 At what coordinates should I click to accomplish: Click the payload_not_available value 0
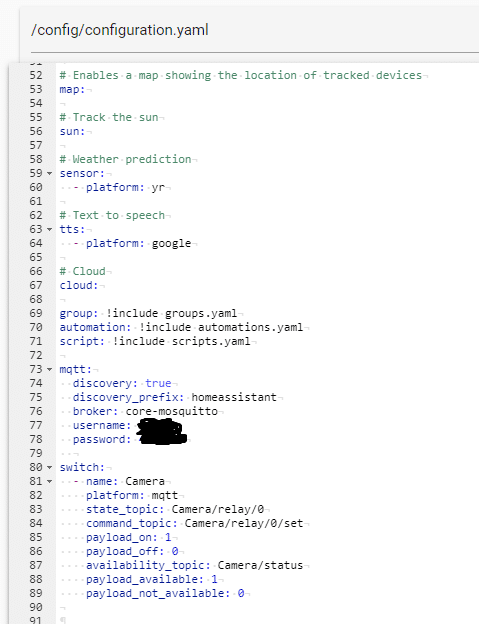(x=241, y=593)
